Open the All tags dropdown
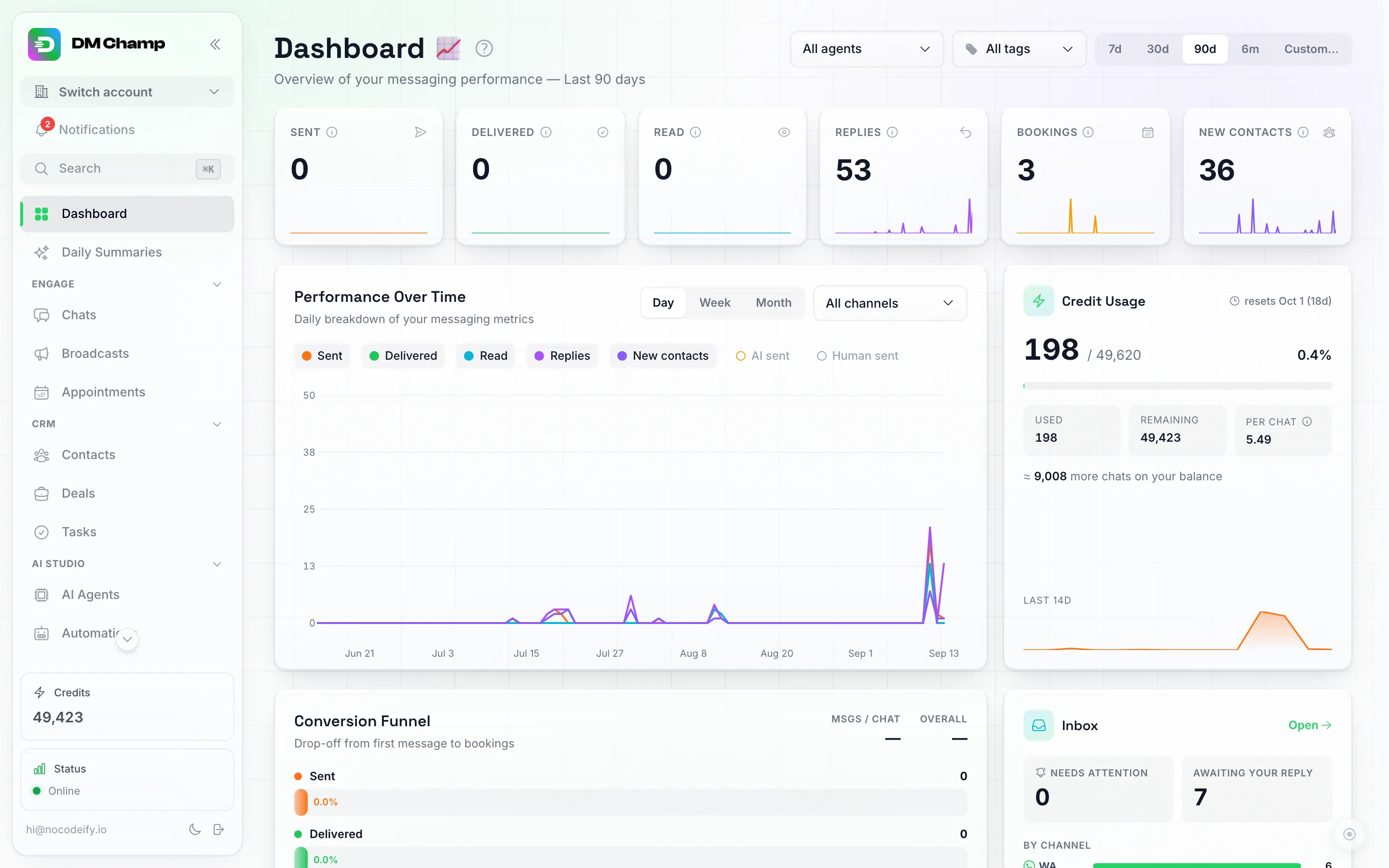 click(x=1019, y=49)
